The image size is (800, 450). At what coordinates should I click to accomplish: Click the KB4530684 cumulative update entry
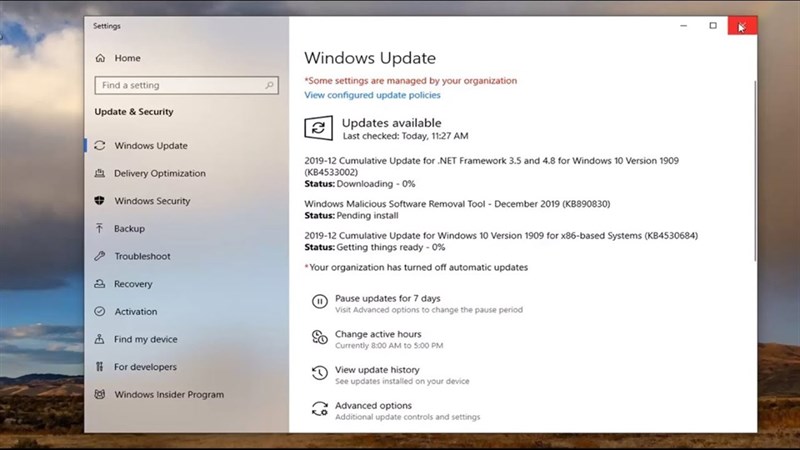click(501, 235)
